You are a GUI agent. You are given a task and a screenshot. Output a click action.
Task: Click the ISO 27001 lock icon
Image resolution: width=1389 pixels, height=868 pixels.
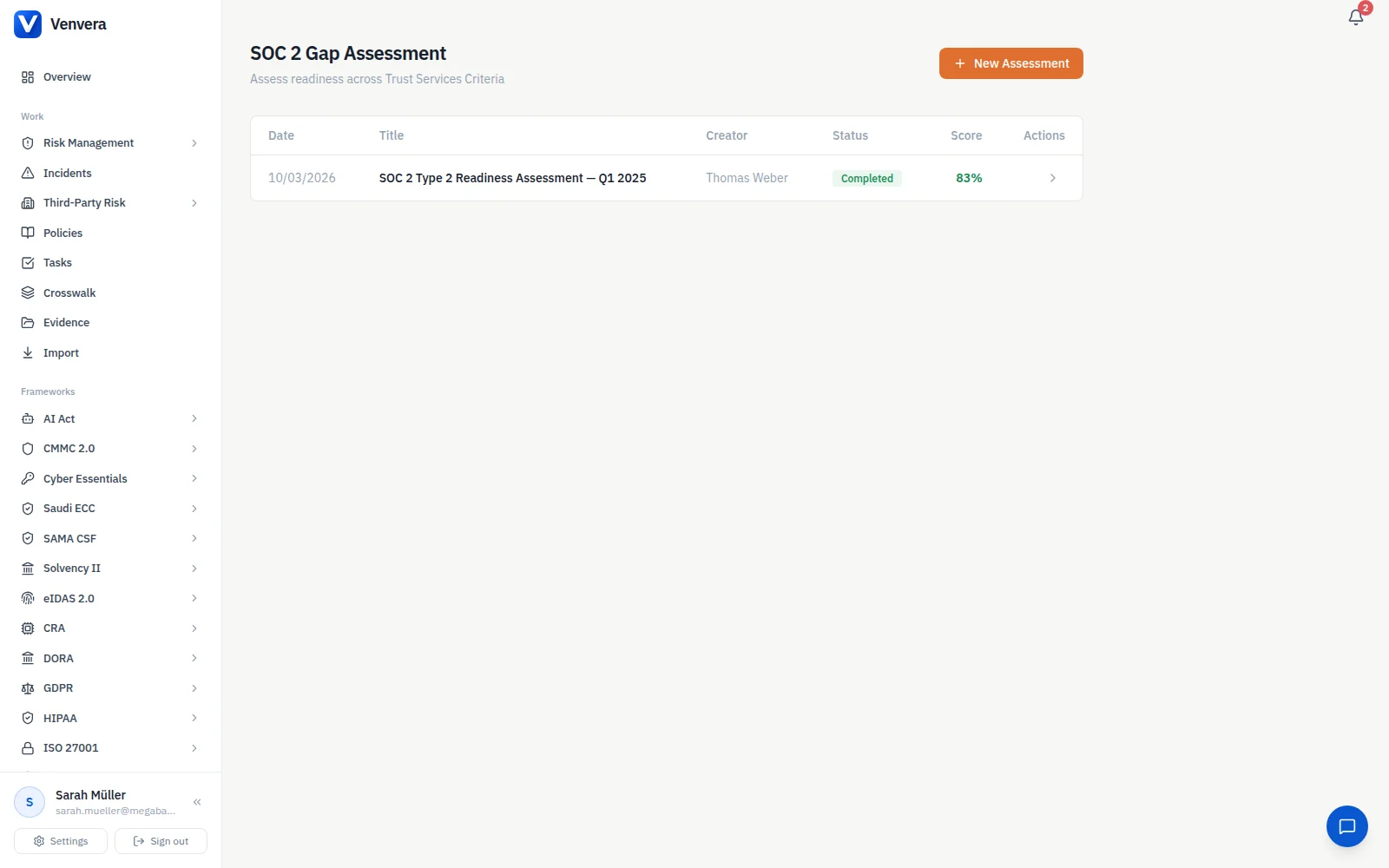[x=28, y=748]
